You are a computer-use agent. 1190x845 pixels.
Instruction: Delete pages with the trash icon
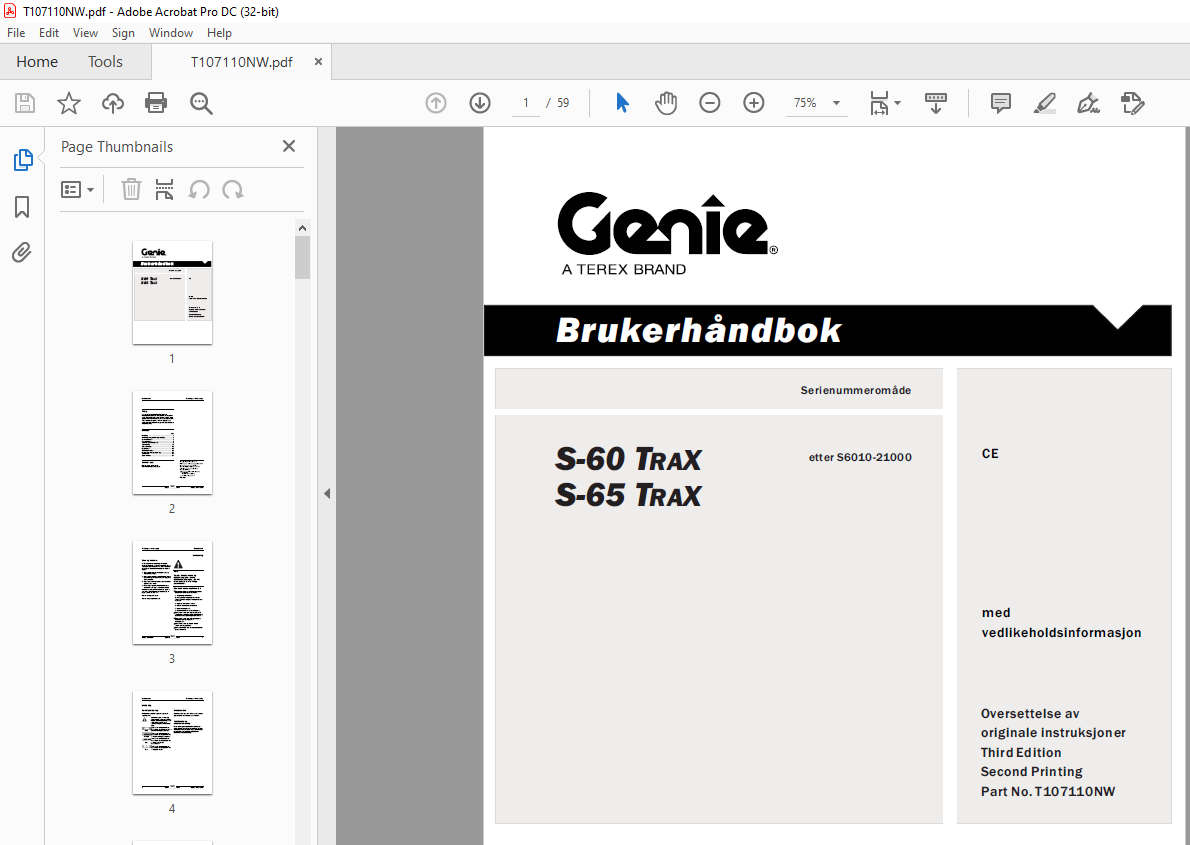131,189
